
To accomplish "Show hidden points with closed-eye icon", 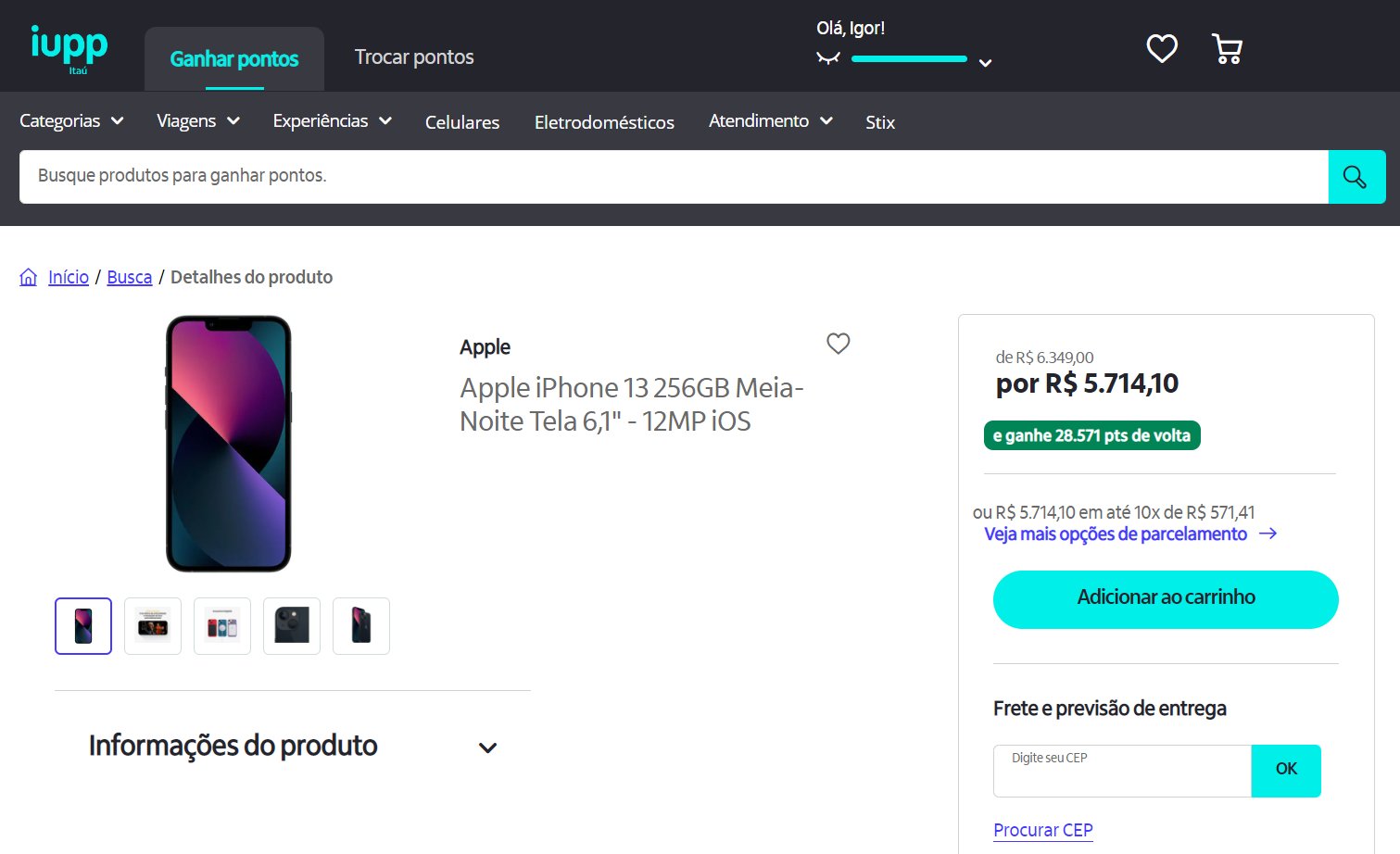I will [828, 58].
